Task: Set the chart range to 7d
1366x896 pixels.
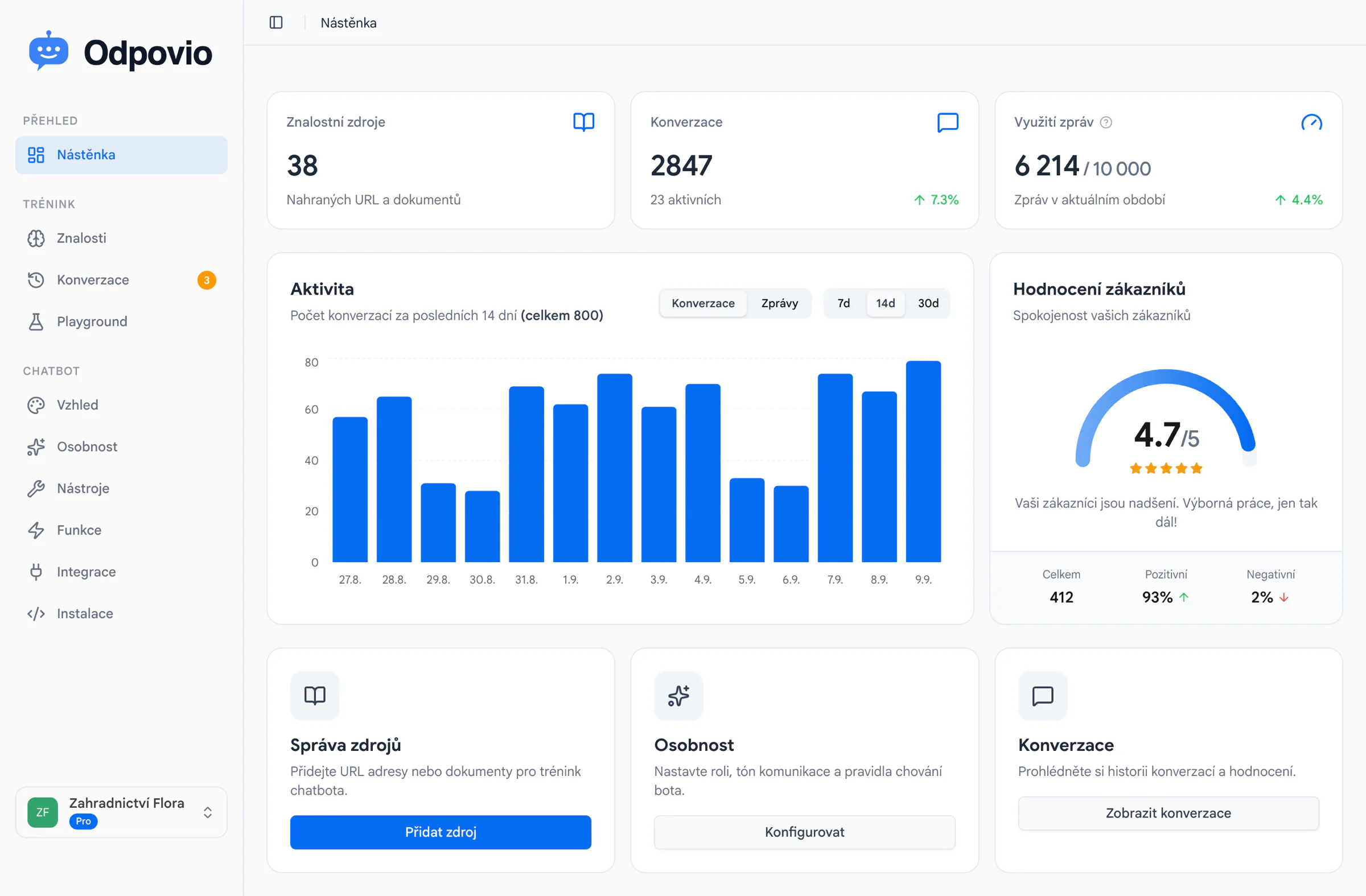Action: click(x=844, y=303)
